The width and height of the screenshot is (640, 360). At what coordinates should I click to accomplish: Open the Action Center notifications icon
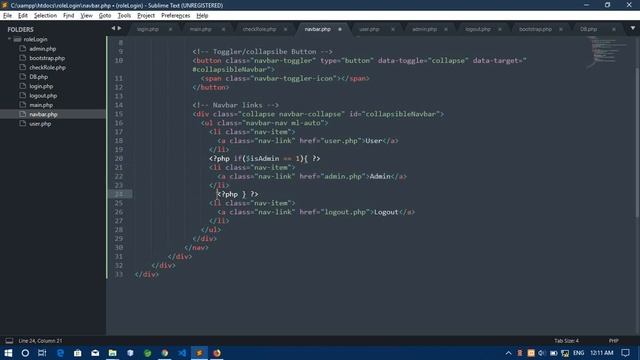point(625,353)
